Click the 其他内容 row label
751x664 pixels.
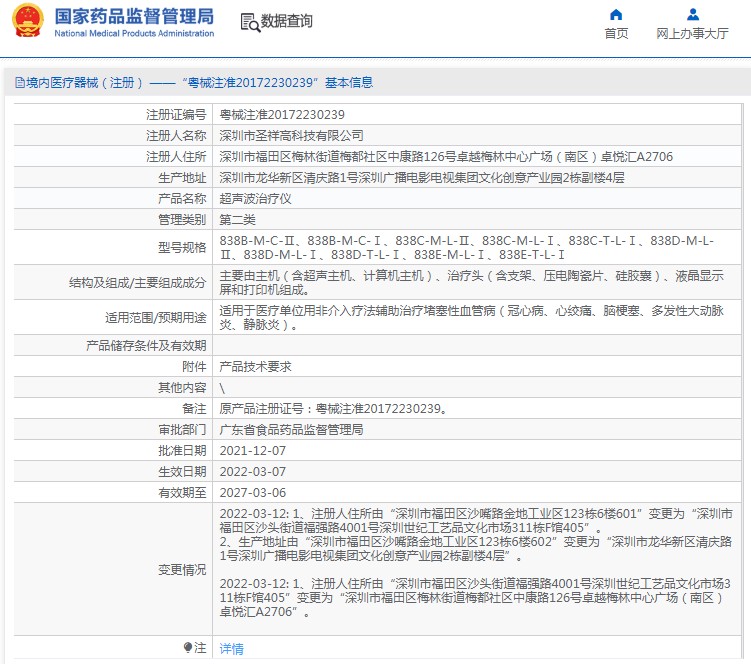[x=182, y=388]
